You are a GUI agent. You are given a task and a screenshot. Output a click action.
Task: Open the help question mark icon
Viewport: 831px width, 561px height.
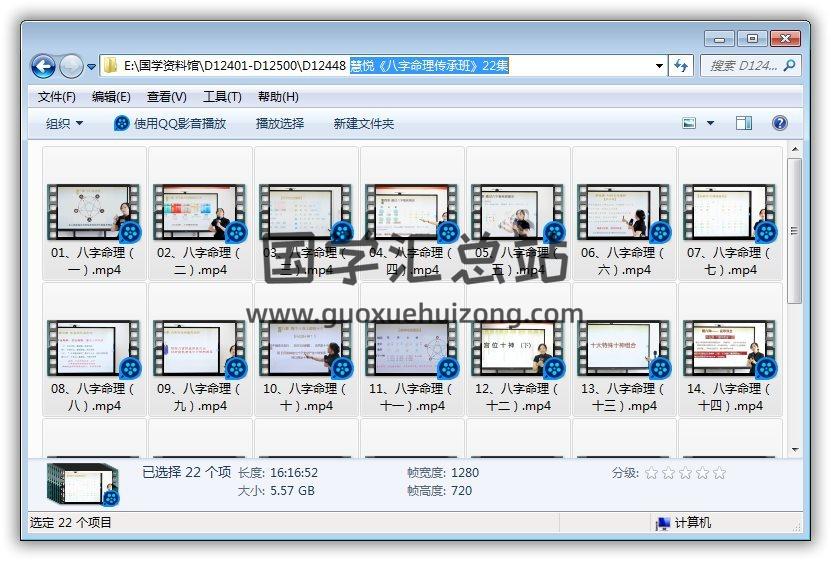click(x=780, y=123)
